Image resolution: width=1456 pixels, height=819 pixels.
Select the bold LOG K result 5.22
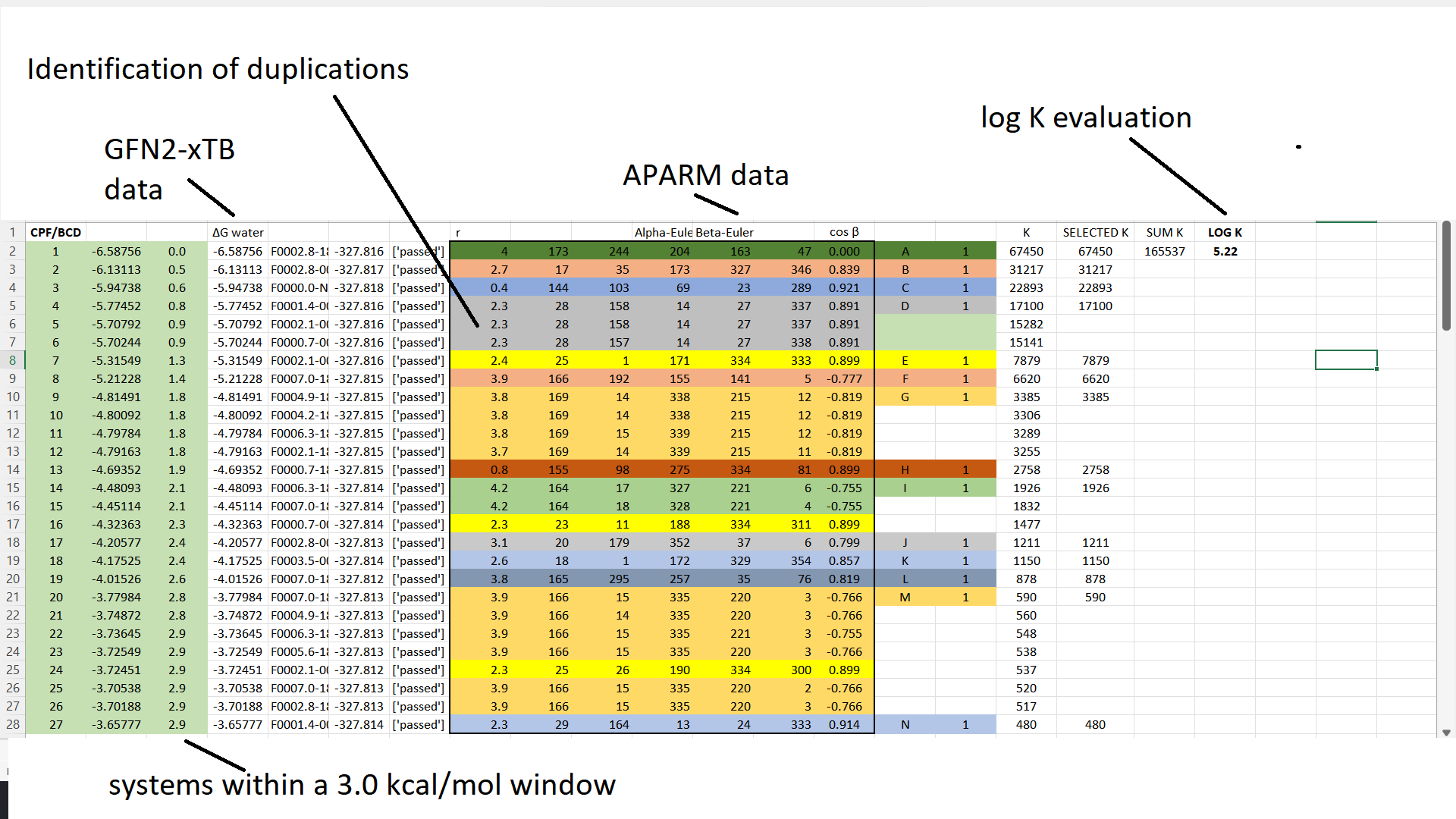coord(1225,251)
